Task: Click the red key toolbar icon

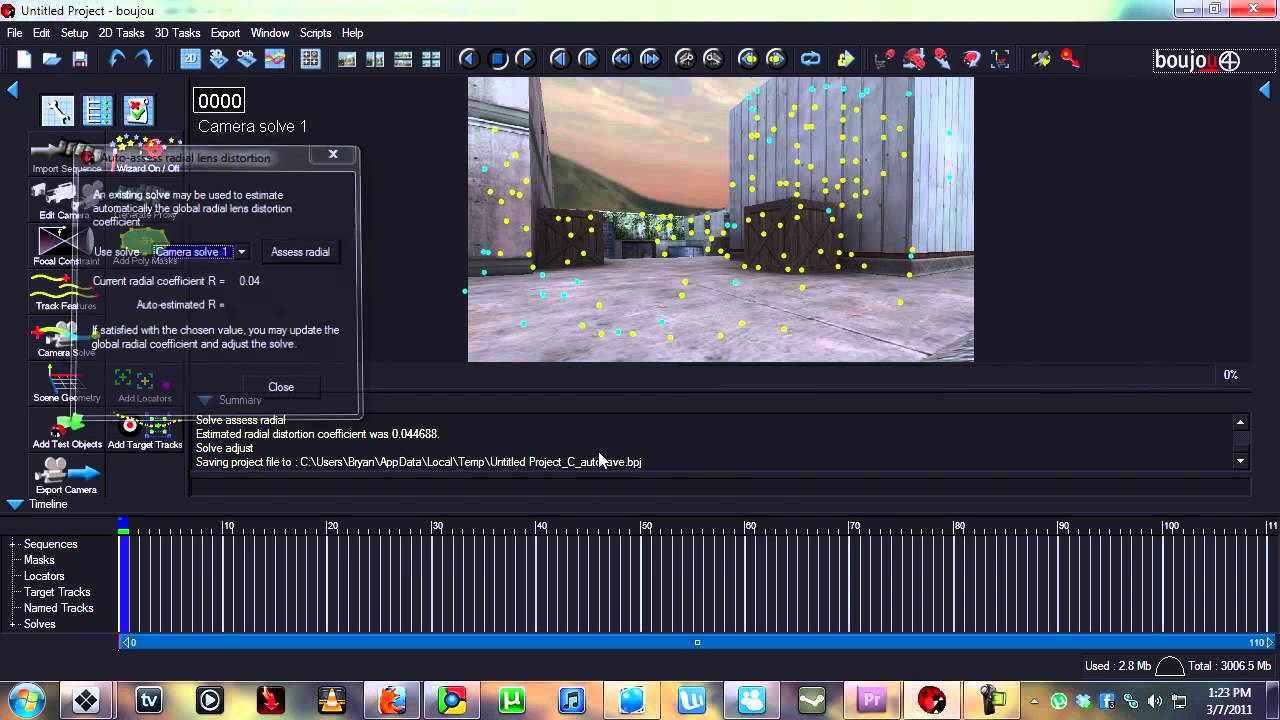Action: coord(1070,60)
